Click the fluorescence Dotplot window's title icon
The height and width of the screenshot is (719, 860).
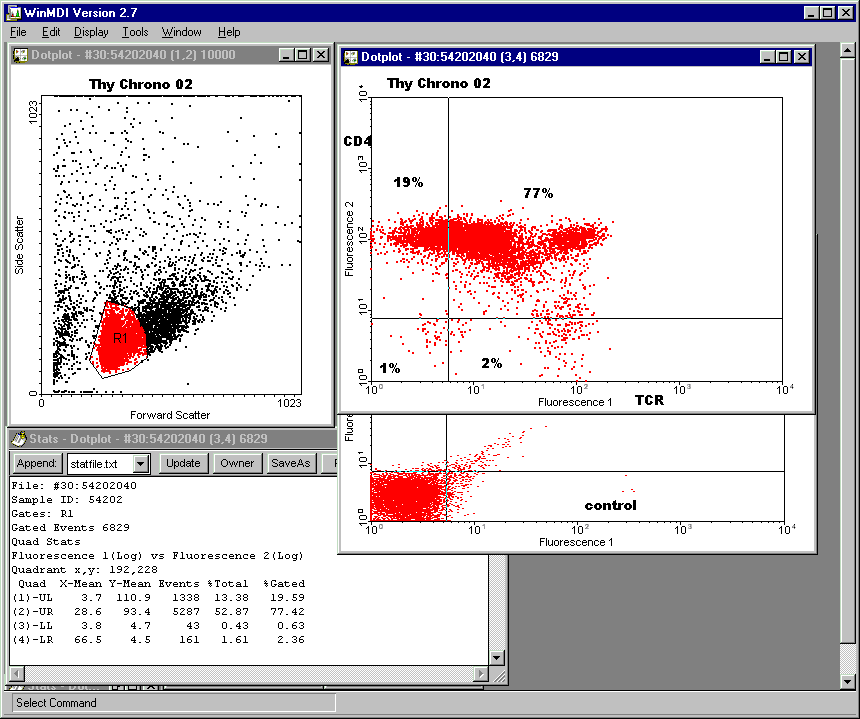(350, 57)
